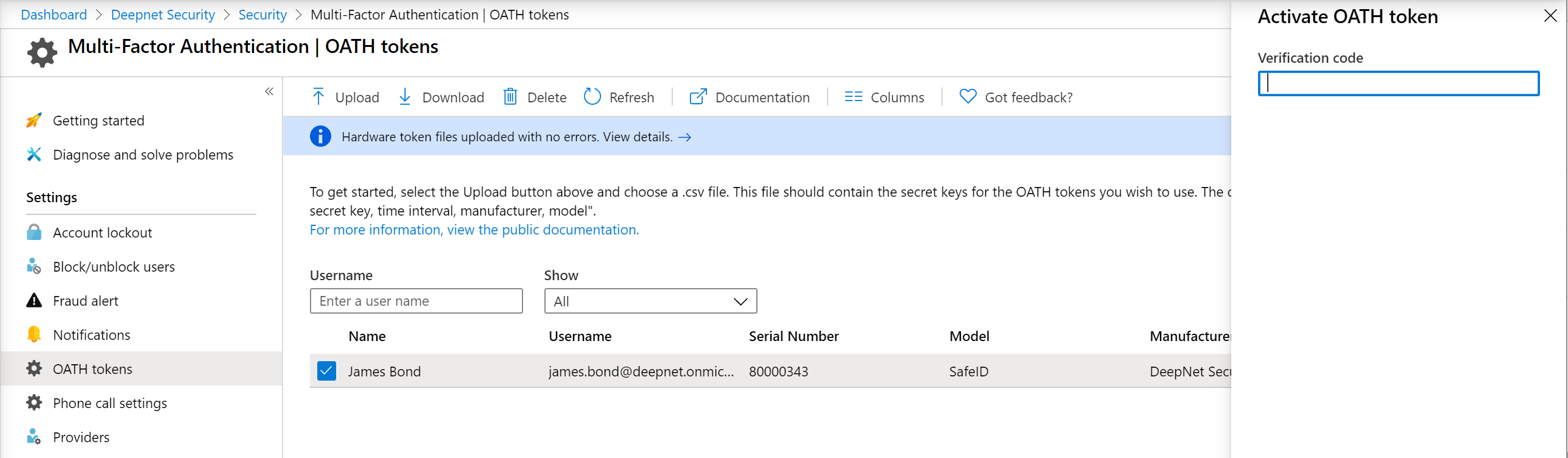This screenshot has width=1568, height=458.
Task: Uncheck the James Bond row checkbox
Action: pos(326,371)
